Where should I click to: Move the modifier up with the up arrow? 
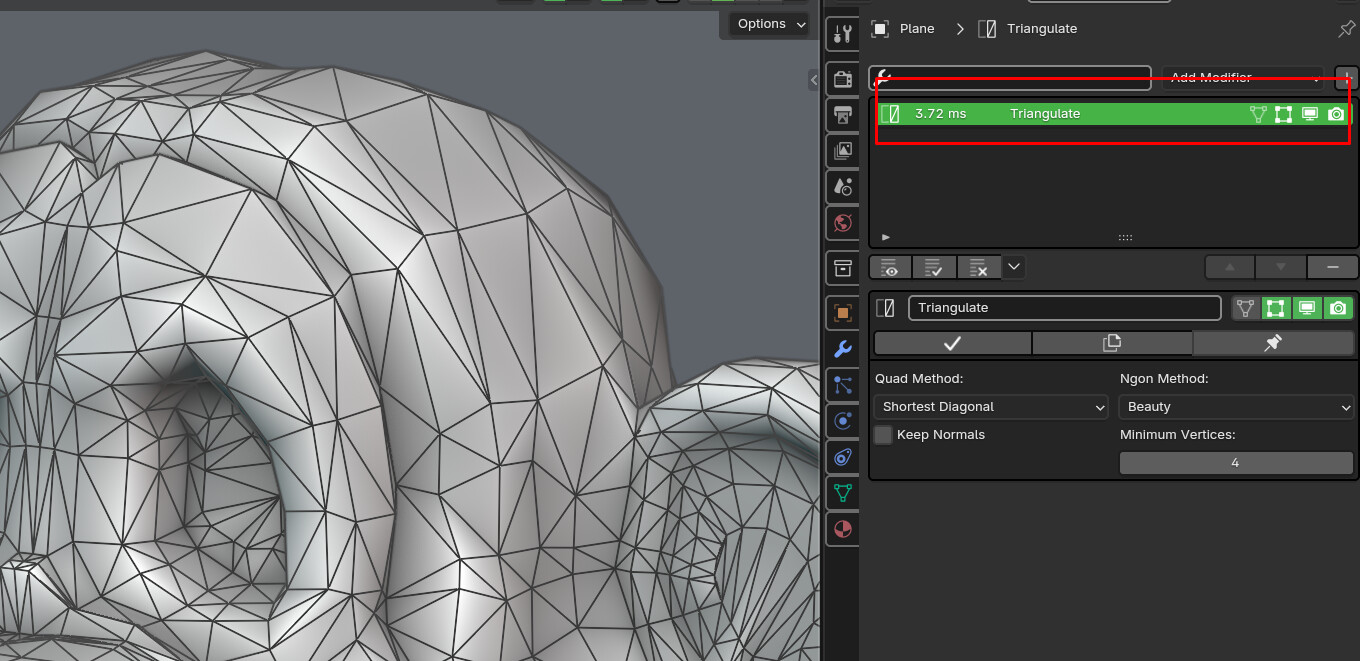tap(1230, 267)
